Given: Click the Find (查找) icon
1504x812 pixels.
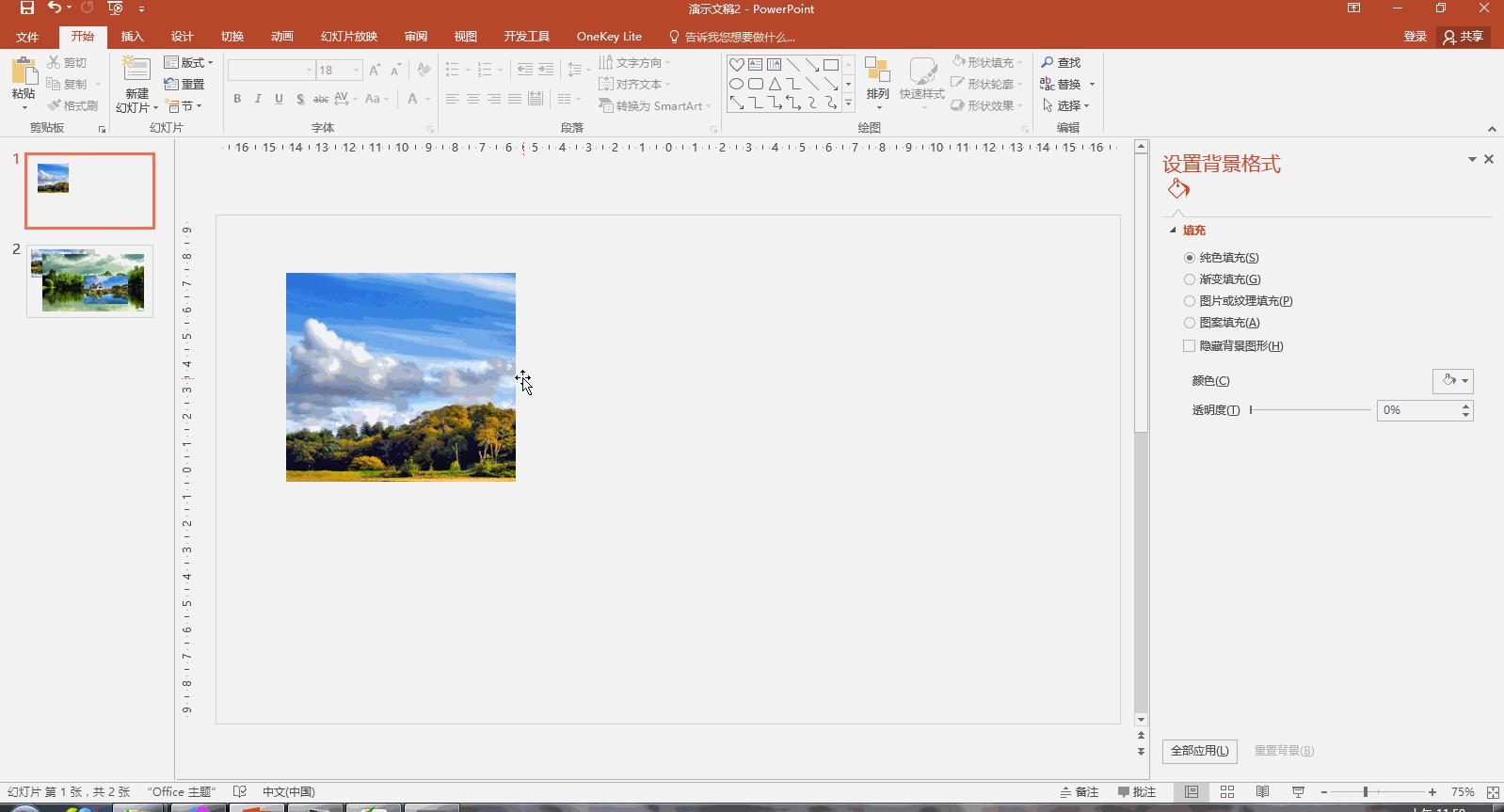Looking at the screenshot, I should click(x=1048, y=62).
